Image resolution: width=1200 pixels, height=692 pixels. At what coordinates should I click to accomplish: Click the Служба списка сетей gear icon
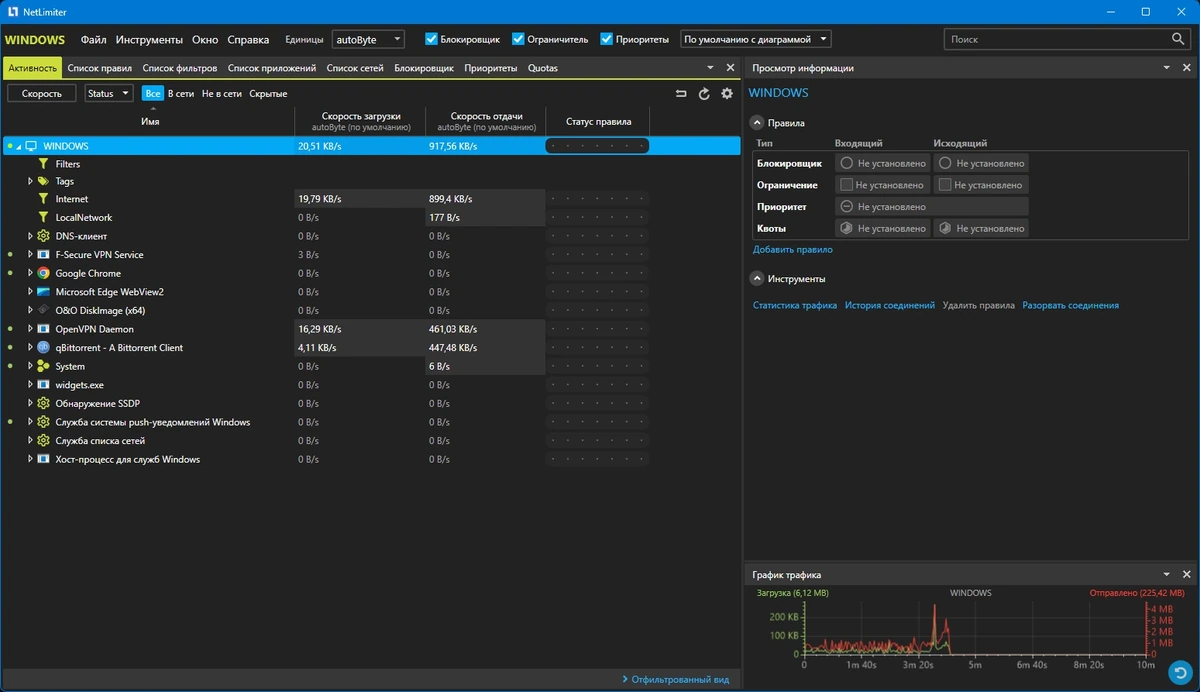tap(43, 441)
